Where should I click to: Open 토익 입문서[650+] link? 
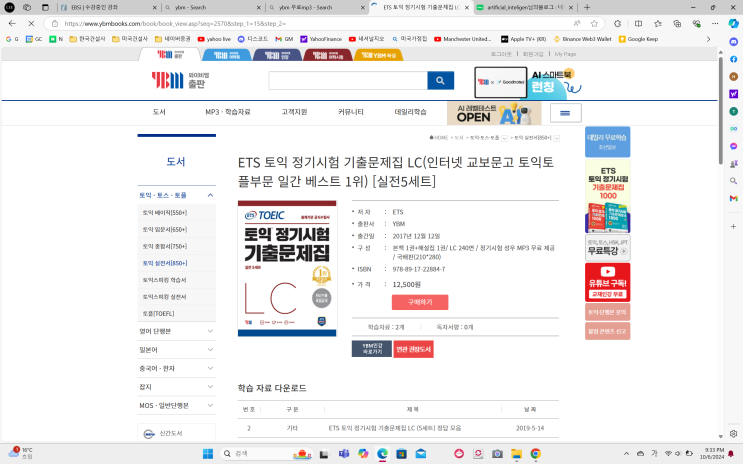[165, 229]
